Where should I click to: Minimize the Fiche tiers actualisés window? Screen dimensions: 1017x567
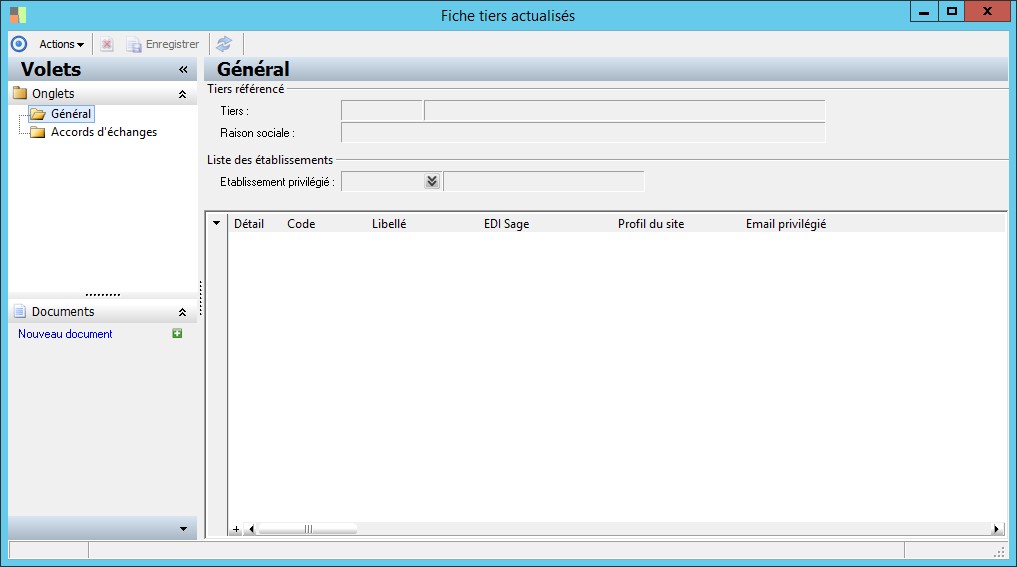point(924,12)
